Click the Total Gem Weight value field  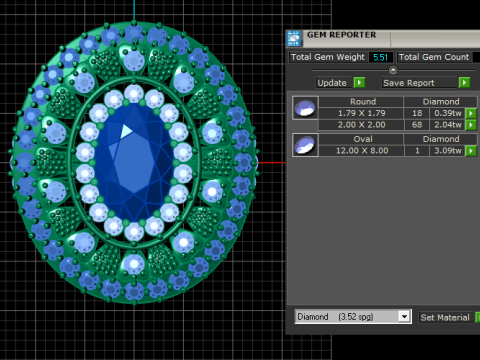pyautogui.click(x=381, y=57)
